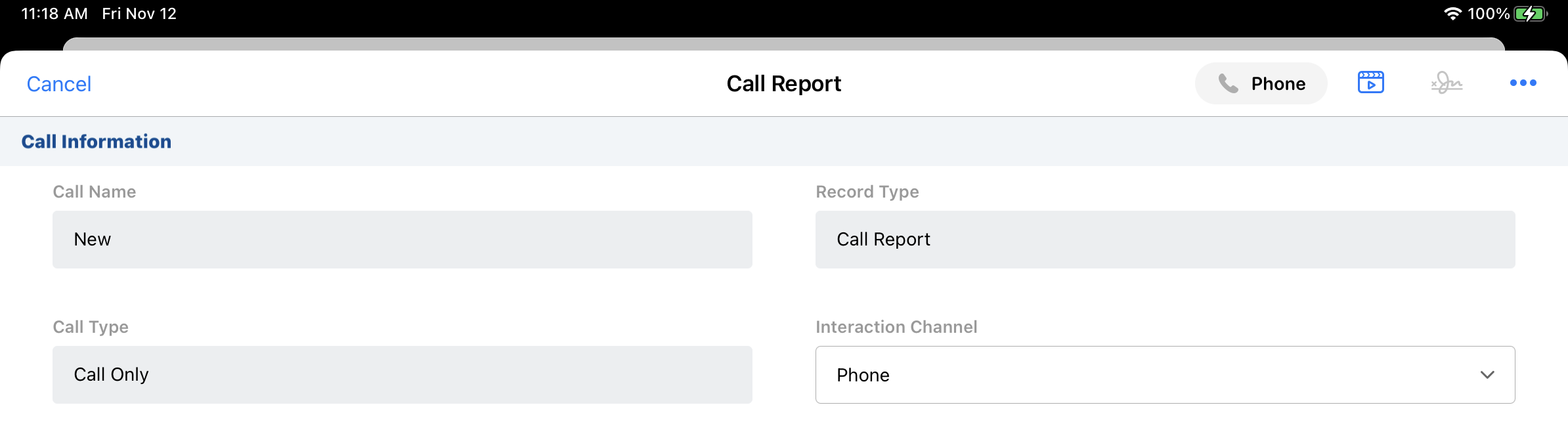Click the battery charging icon
The height and width of the screenshot is (426, 1568).
click(1531, 14)
